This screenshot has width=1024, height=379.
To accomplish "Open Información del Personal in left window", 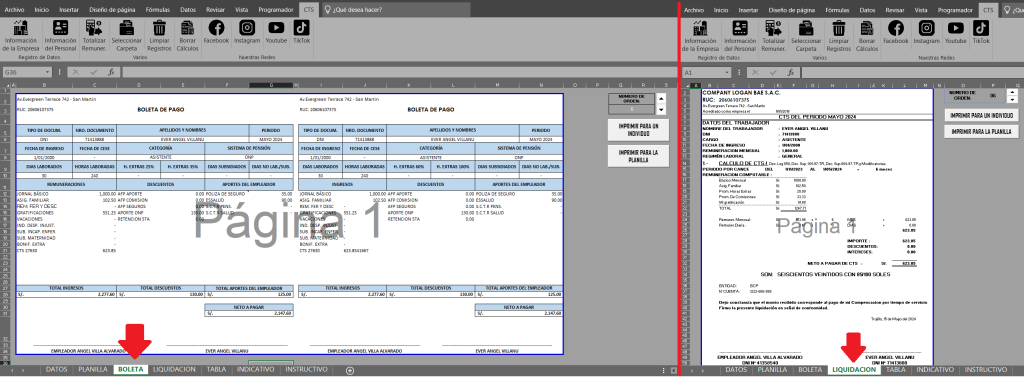I will [x=61, y=36].
